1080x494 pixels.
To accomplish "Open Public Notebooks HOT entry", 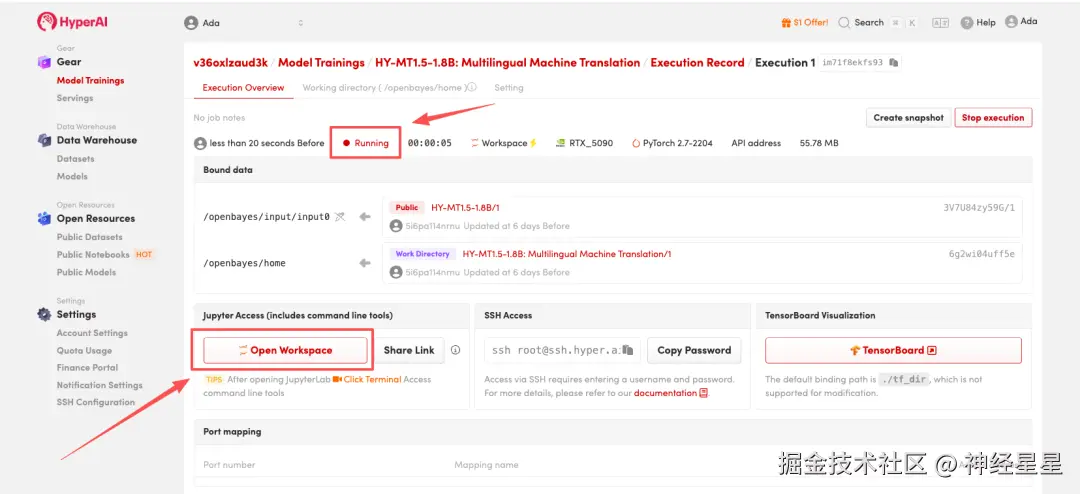I will 105,254.
